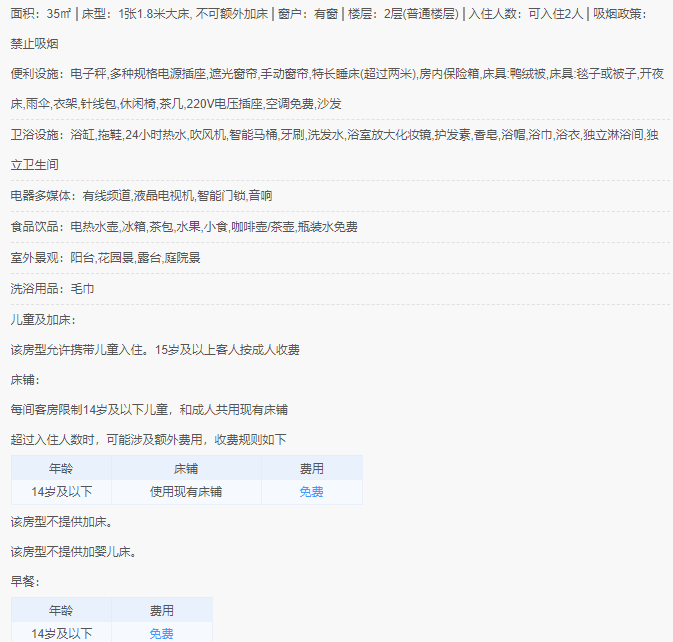Screen dimensions: 673x642
Task: Click the 床铺 column header
Action: [186, 468]
